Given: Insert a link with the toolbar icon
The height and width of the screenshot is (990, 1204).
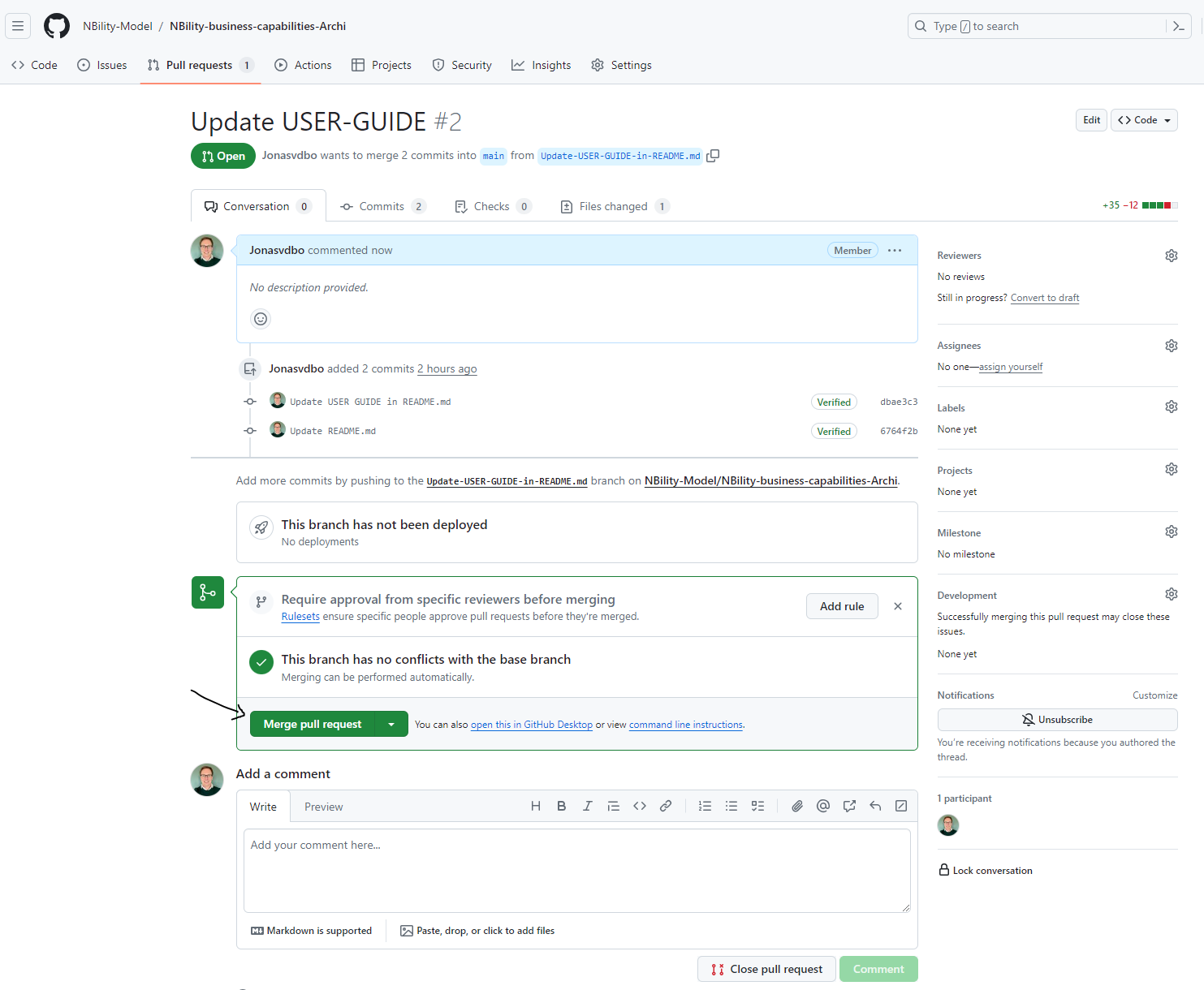Looking at the screenshot, I should 666,806.
